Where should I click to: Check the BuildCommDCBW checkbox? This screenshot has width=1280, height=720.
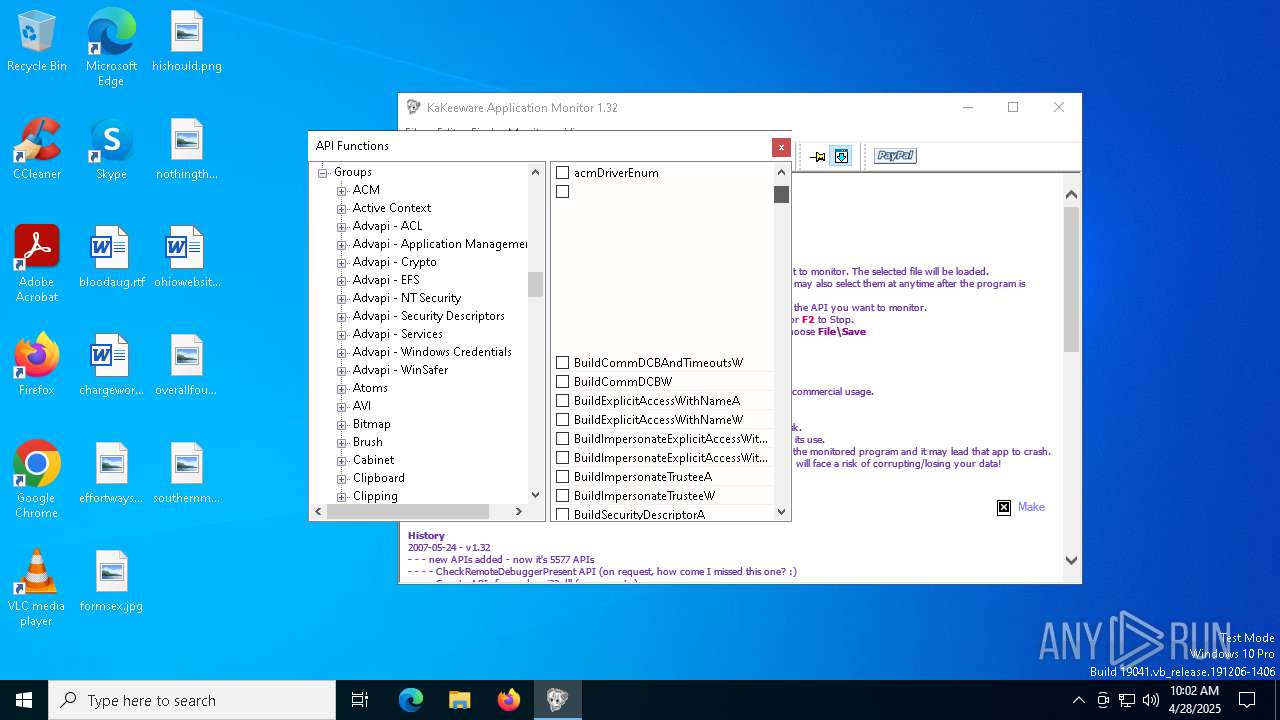562,382
